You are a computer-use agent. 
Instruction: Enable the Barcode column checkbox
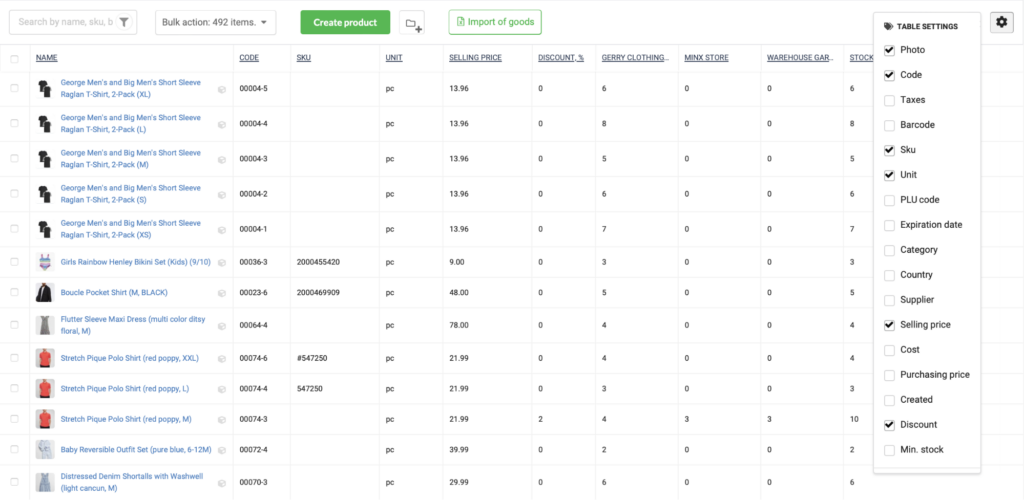click(889, 125)
